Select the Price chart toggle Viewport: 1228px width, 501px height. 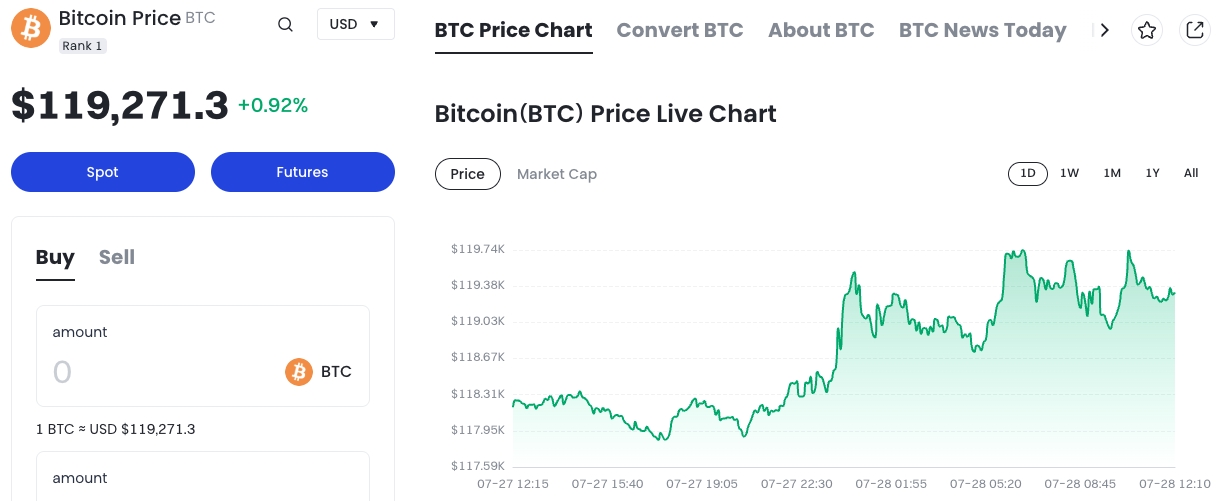(467, 174)
